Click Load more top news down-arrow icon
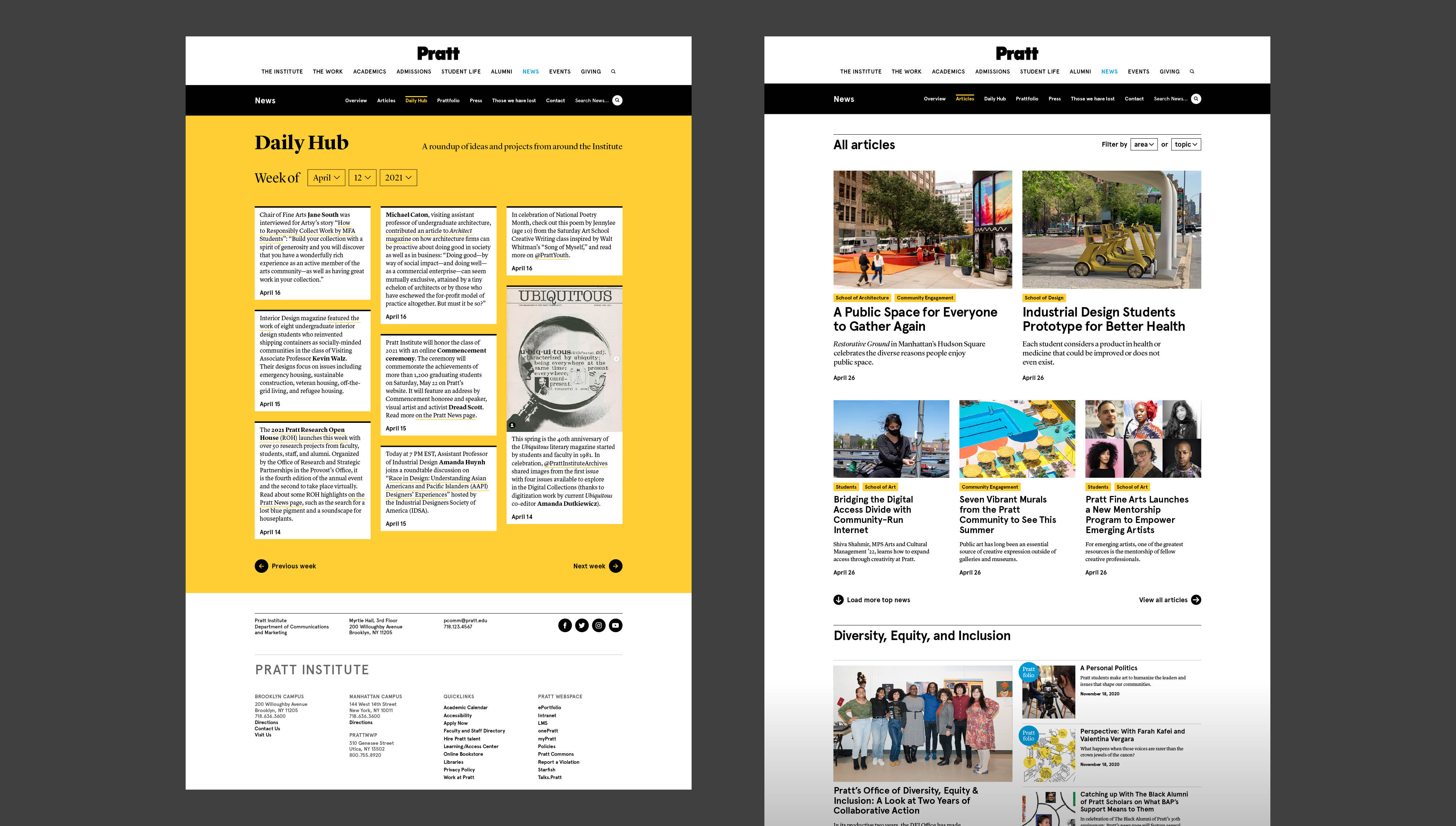The width and height of the screenshot is (1456, 826). tap(838, 600)
